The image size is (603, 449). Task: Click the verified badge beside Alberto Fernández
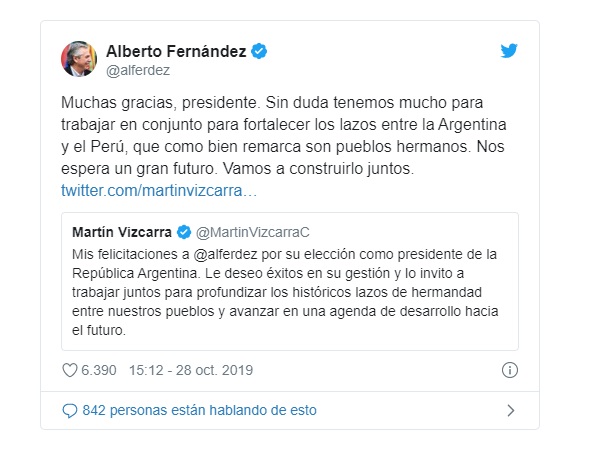point(258,50)
